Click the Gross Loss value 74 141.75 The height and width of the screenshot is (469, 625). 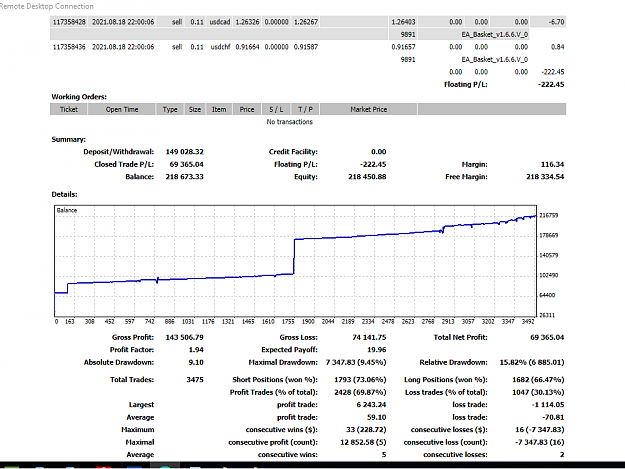point(369,338)
